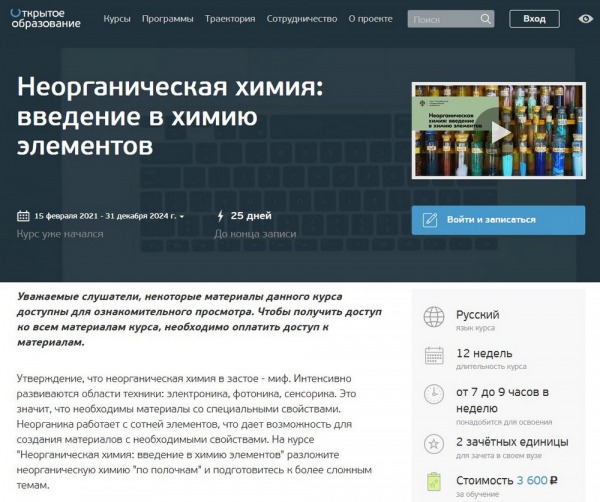Image resolution: width=600 pixels, height=502 pixels.
Task: Open the Курсы menu
Action: click(x=117, y=19)
